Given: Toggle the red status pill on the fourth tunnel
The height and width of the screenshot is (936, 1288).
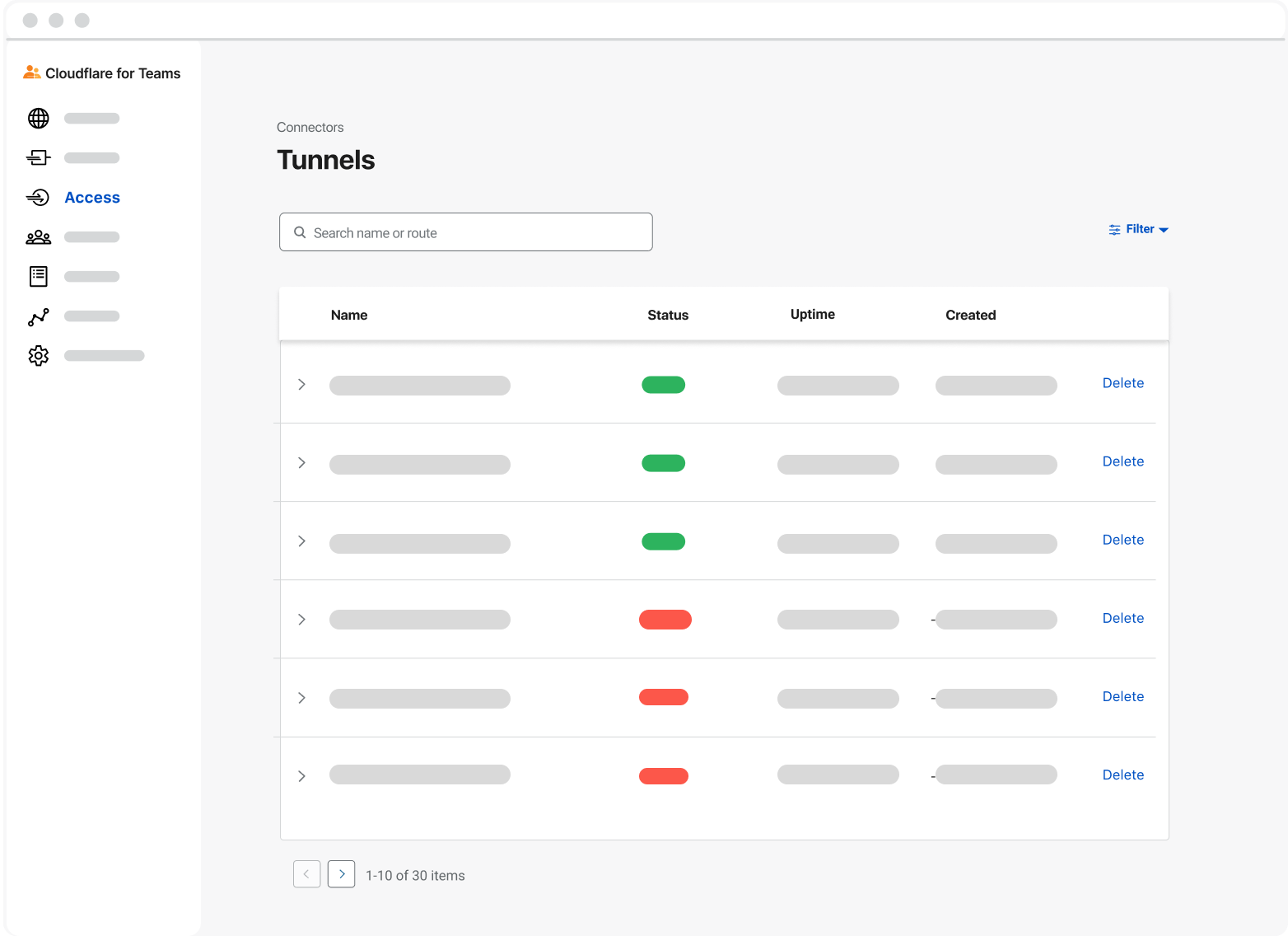Looking at the screenshot, I should (x=665, y=619).
